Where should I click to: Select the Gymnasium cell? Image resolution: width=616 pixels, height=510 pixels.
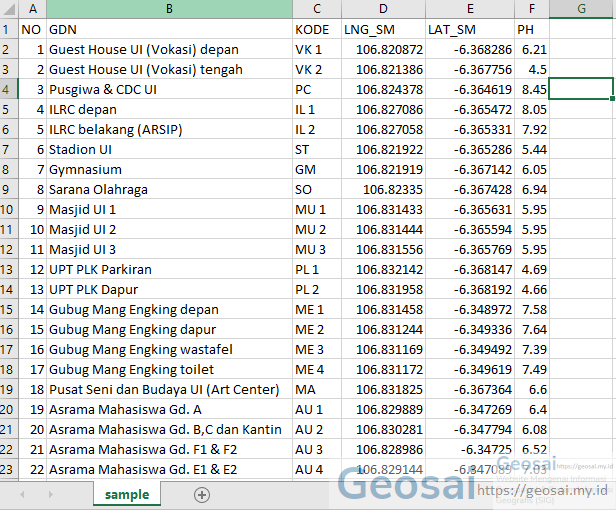pos(169,169)
